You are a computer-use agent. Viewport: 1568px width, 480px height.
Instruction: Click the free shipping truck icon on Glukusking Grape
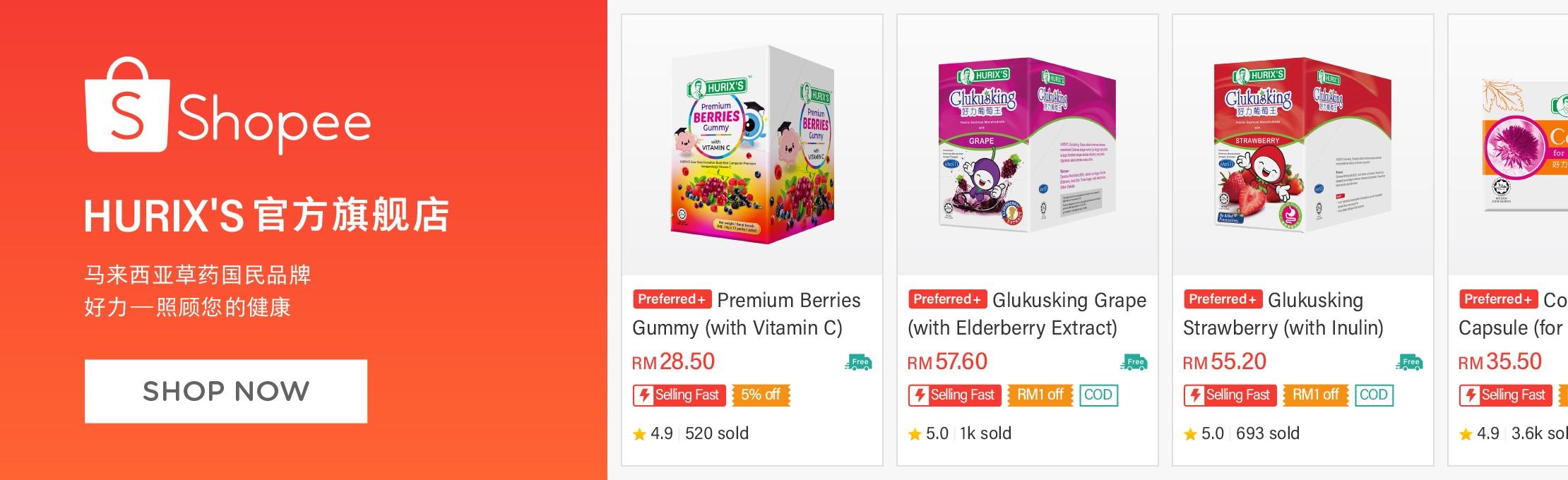1134,362
